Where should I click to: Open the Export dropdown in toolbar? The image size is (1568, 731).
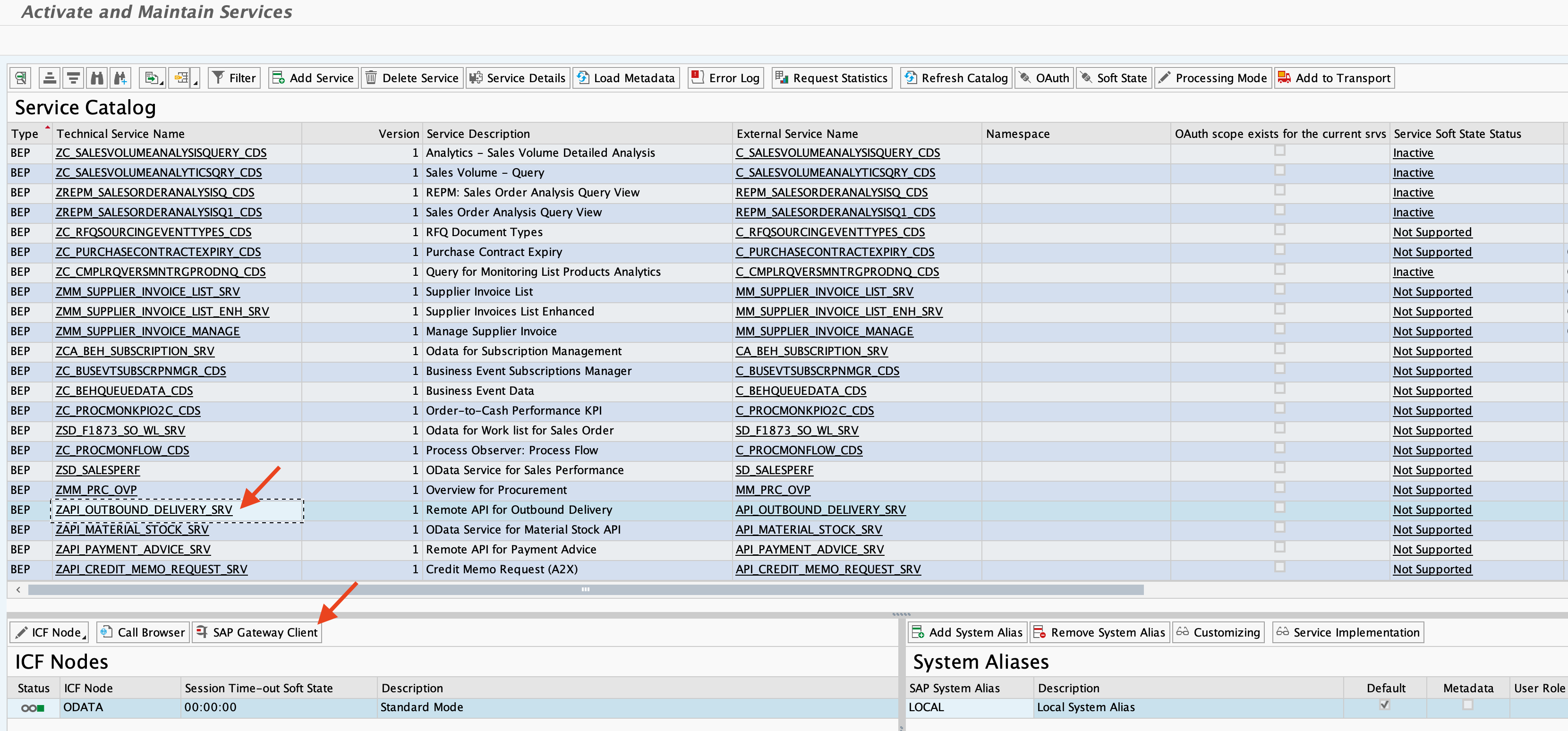point(152,78)
